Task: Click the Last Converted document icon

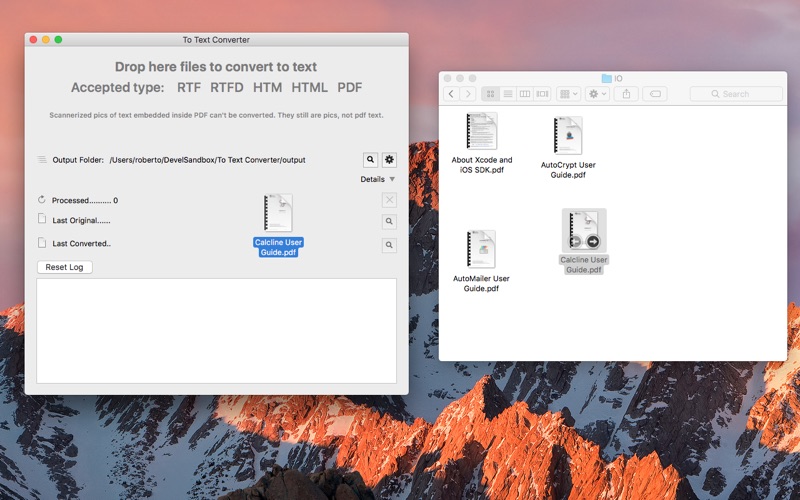Action: tap(42, 242)
